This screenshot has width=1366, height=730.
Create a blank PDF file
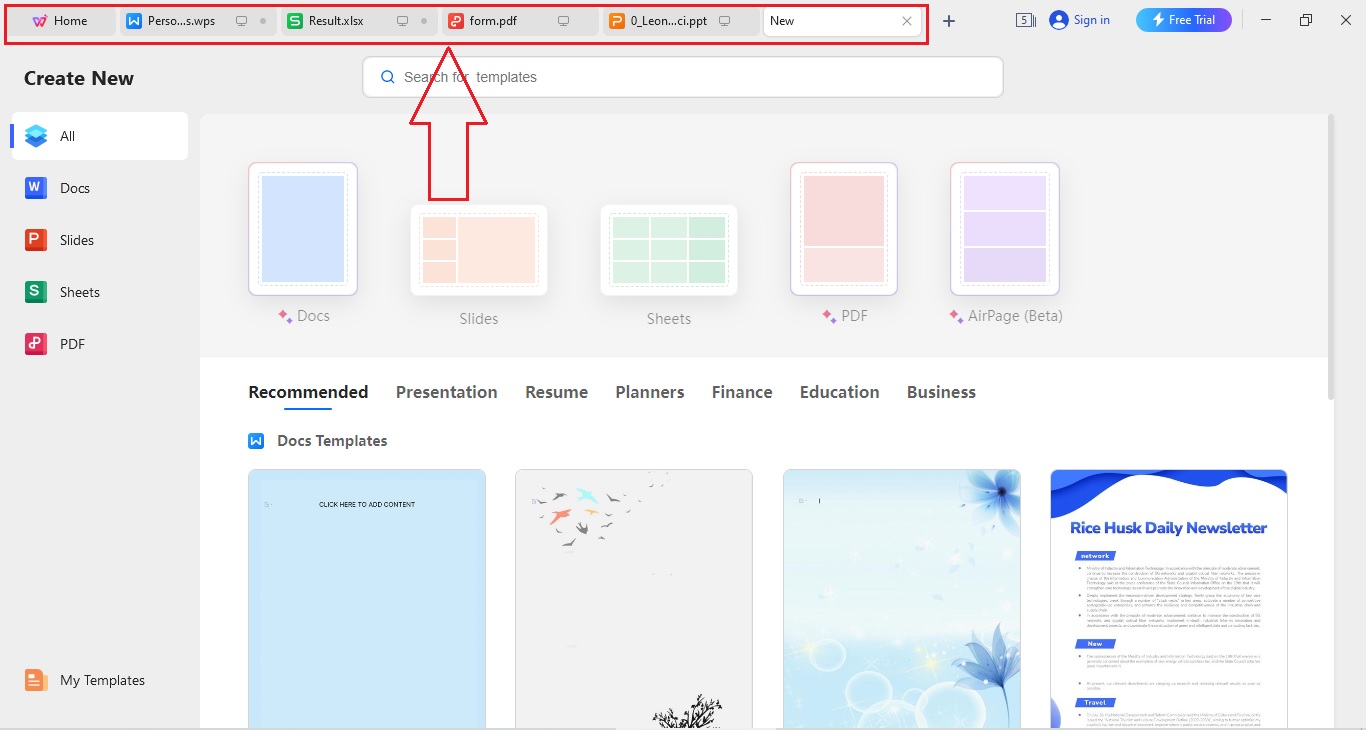[844, 229]
